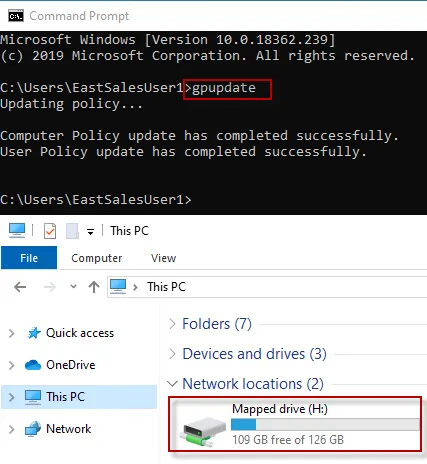Click the This PC address bar field
Image resolution: width=427 pixels, height=464 pixels.
pos(267,287)
